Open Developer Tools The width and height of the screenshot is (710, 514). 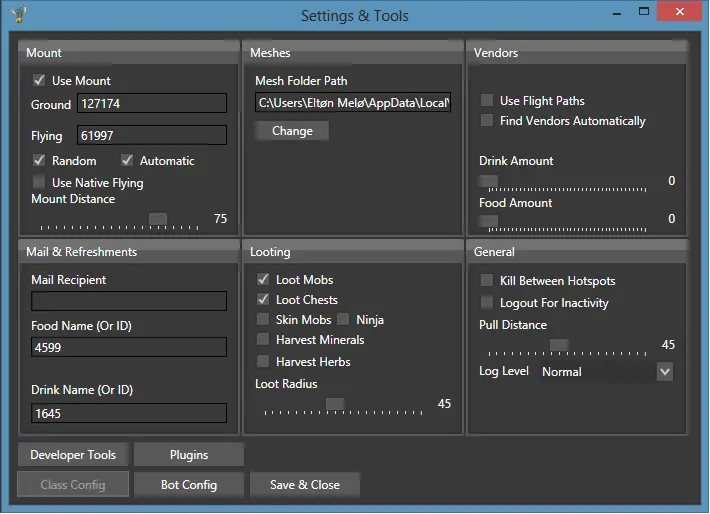coord(73,455)
